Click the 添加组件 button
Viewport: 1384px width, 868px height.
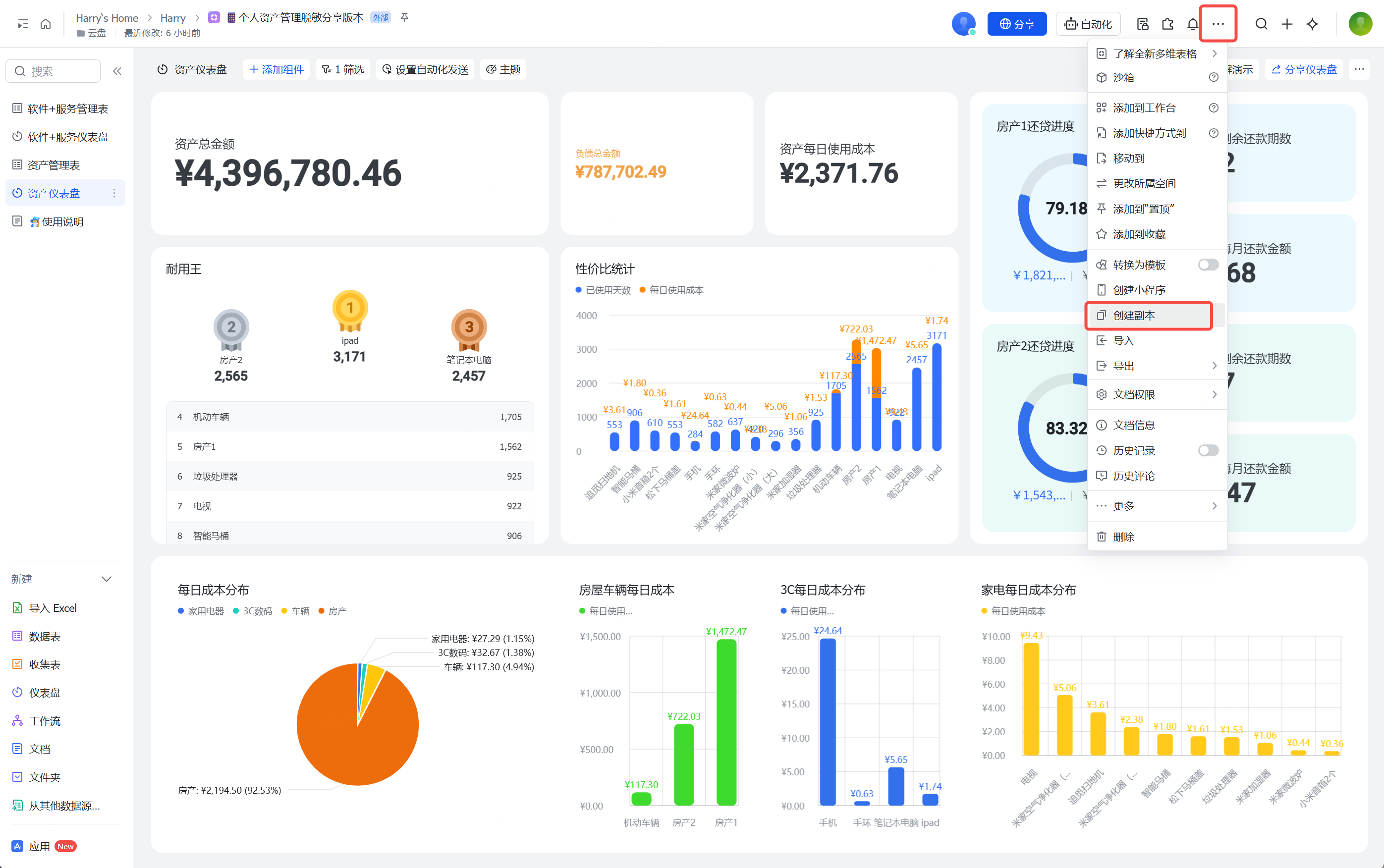point(276,69)
